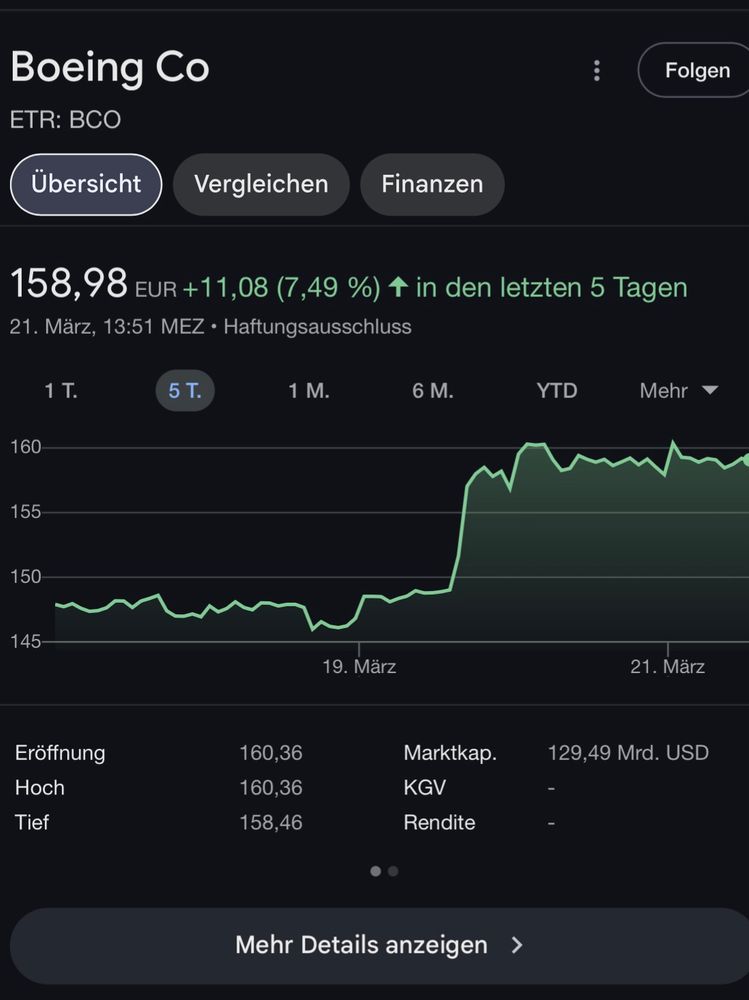Click the green up arrow icon
749x1000 pixels.
click(397, 287)
